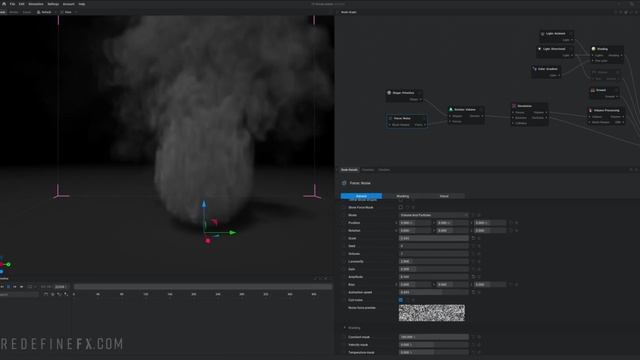Screen dimensions: 640x360
Task: Enable the Show Force Mask checkbox
Action: pos(401,207)
